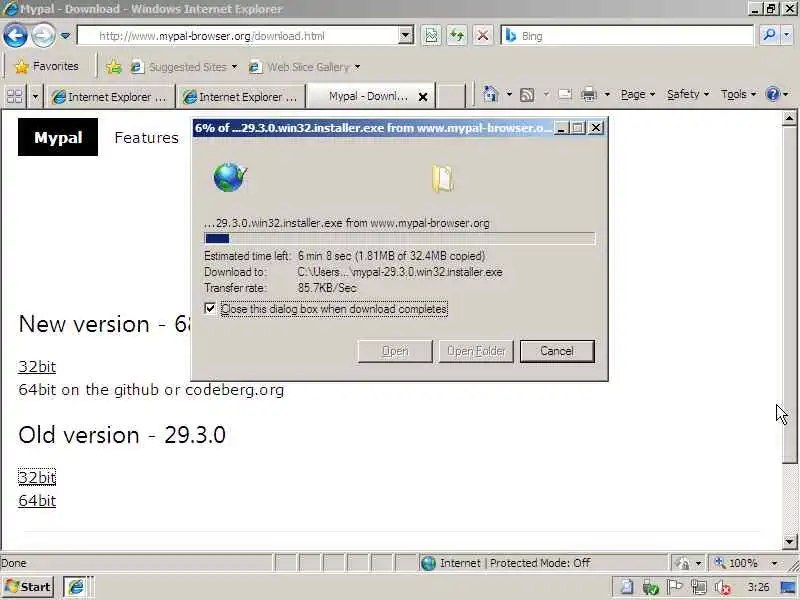Go back with the Back arrow button
This screenshot has height=600, width=800.
coord(15,36)
